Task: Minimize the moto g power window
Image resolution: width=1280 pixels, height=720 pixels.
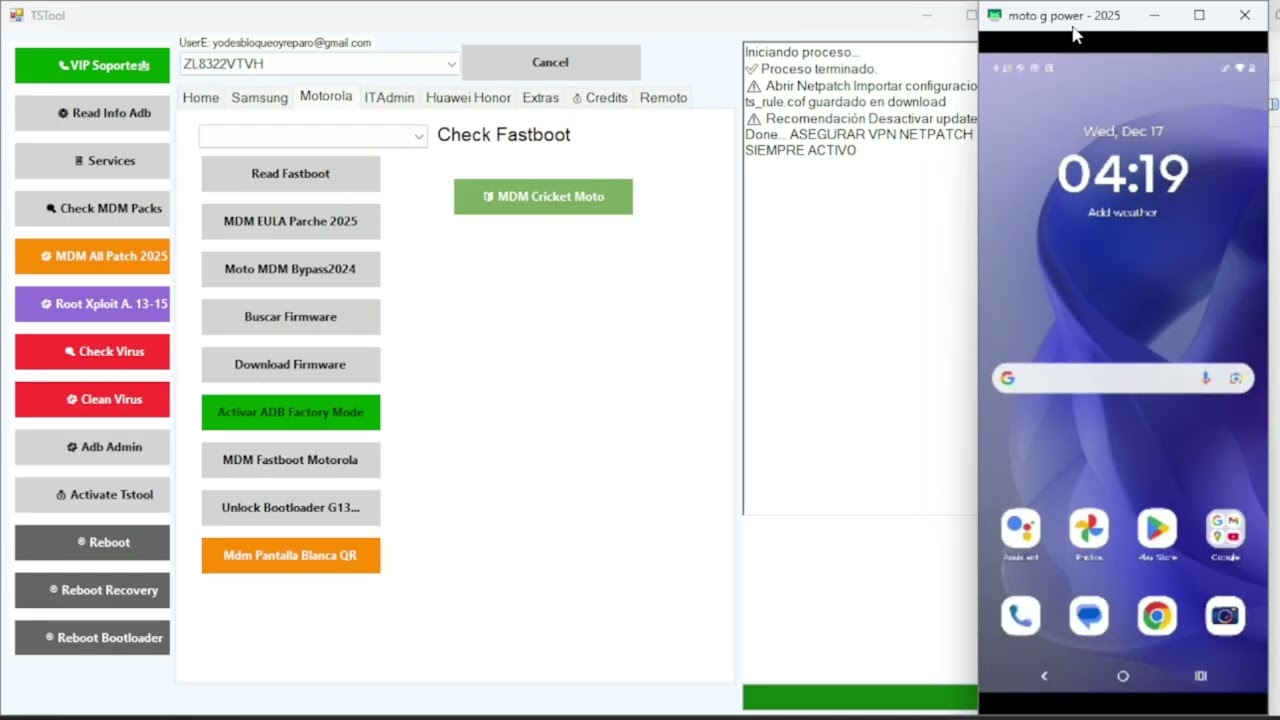Action: point(1154,15)
